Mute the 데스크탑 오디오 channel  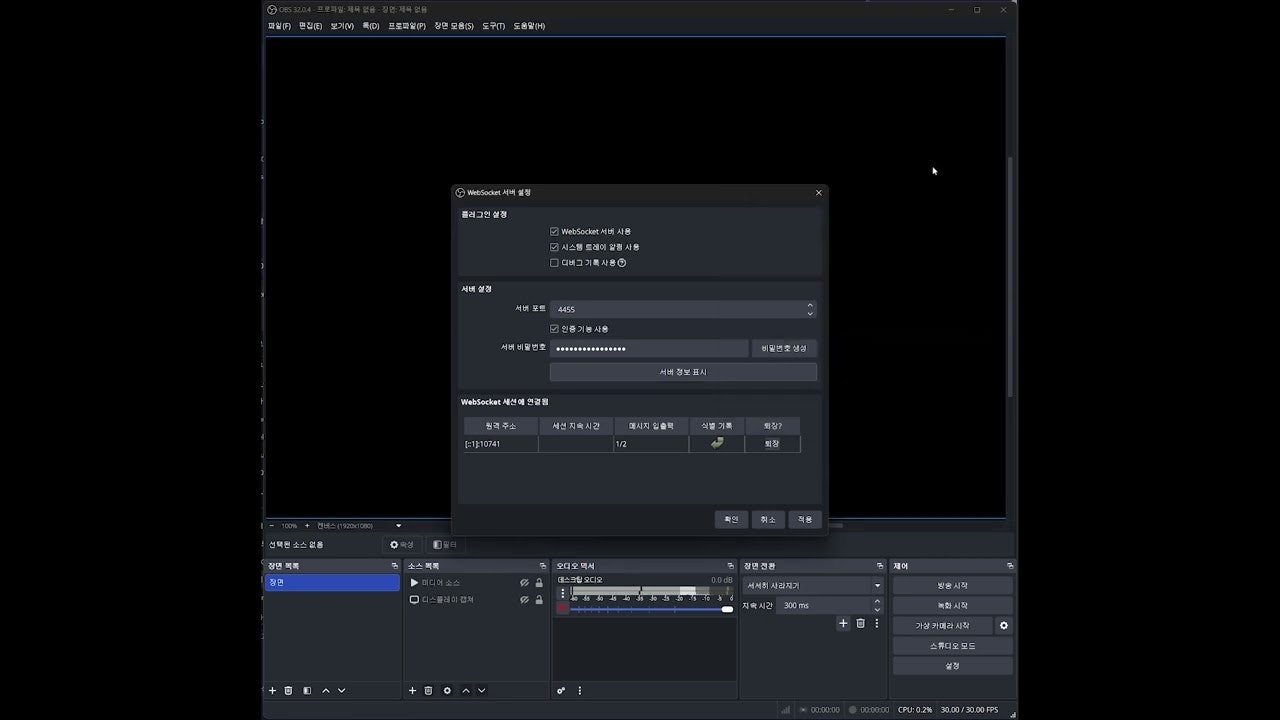click(562, 608)
